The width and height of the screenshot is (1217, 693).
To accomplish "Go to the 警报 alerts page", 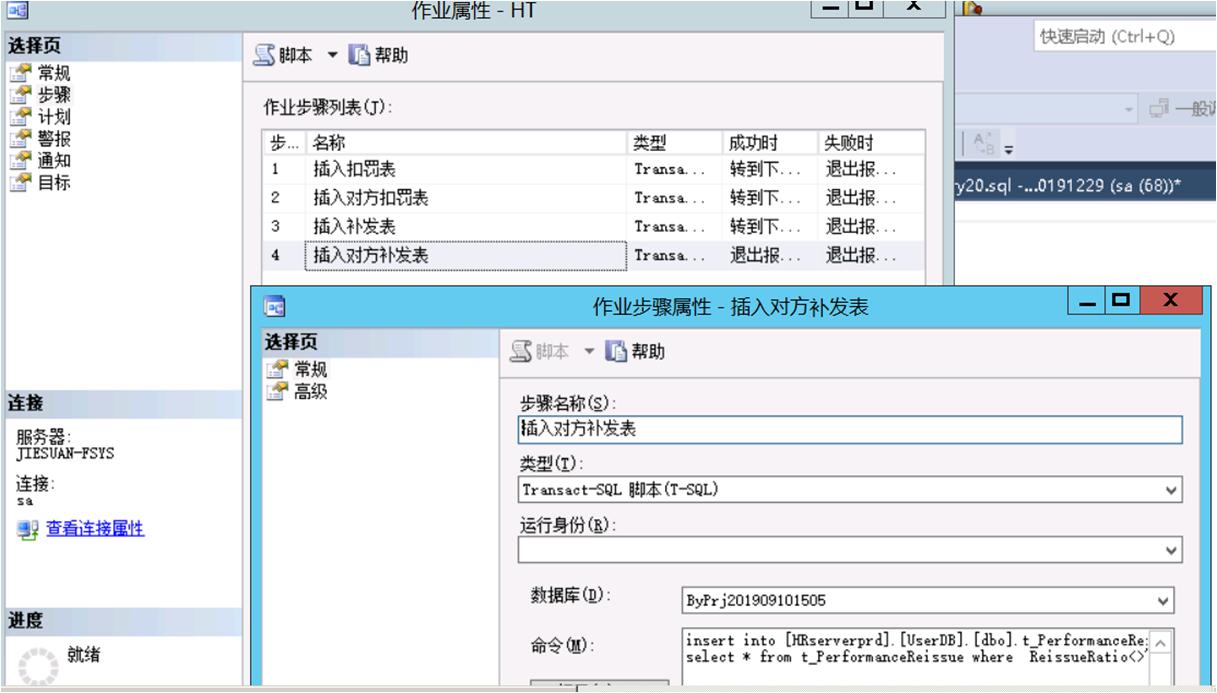I will coord(53,139).
